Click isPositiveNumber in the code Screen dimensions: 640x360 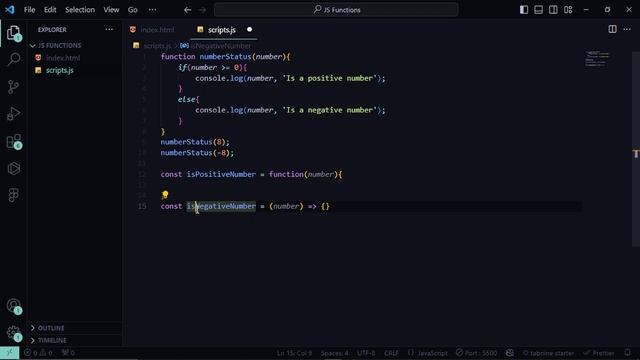coord(221,174)
